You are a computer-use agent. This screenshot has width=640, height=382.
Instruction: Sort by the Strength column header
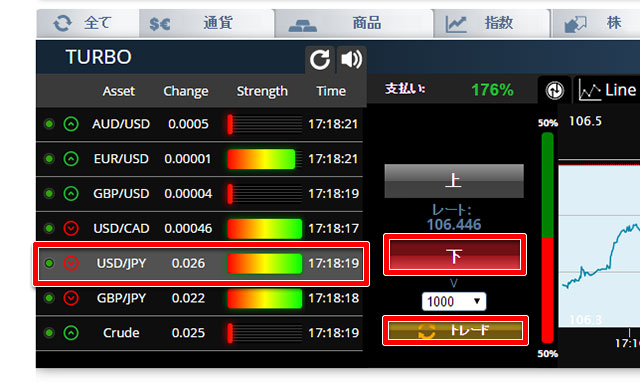(262, 91)
